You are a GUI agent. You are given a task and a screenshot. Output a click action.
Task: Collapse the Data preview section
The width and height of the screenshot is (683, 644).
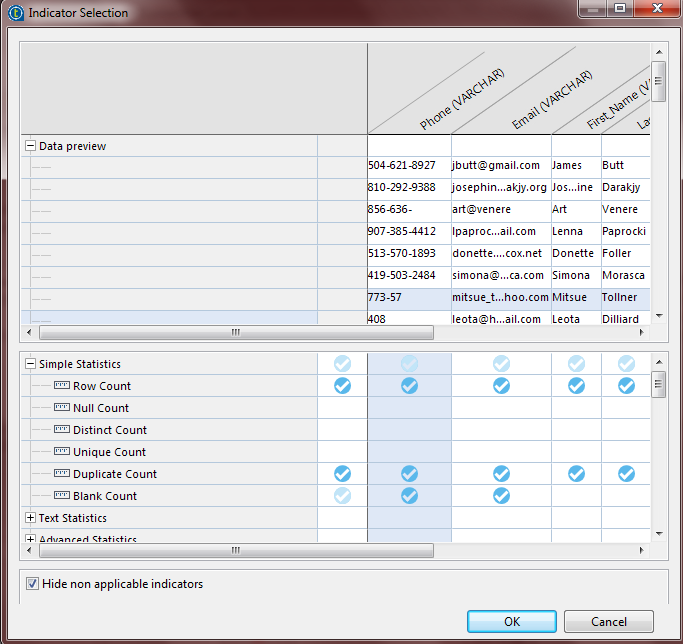tap(30, 146)
